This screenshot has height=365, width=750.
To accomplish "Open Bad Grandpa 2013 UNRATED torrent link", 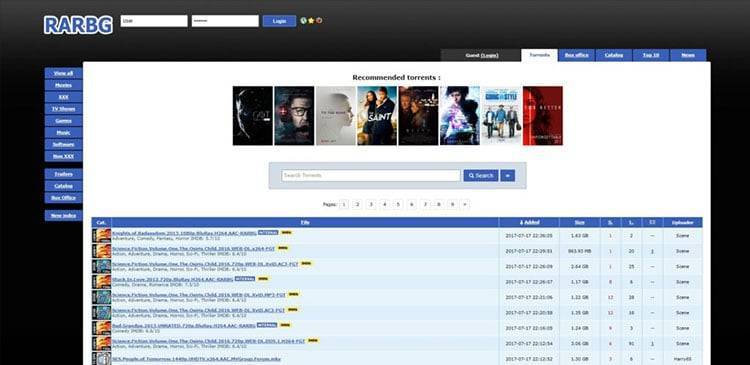I will click(x=184, y=325).
